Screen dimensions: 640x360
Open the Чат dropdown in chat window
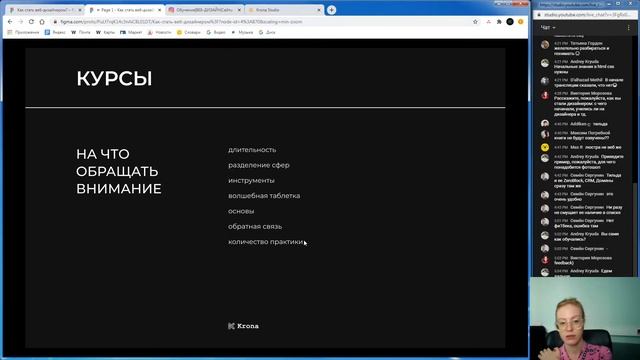click(x=548, y=27)
